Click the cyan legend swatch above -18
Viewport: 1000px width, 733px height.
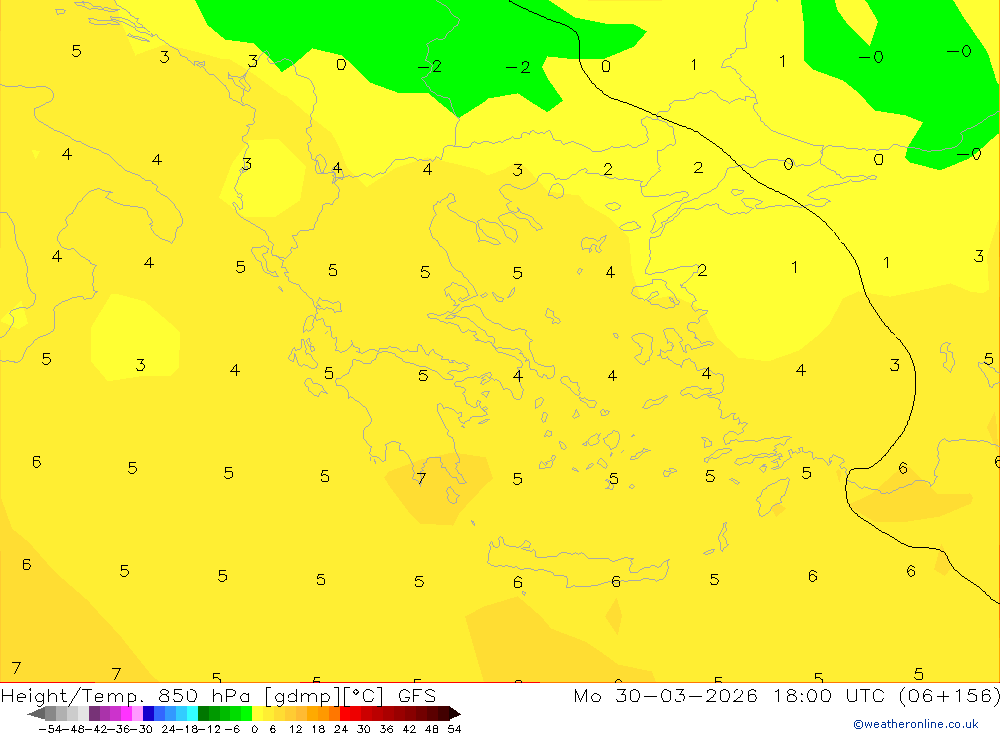click(192, 714)
